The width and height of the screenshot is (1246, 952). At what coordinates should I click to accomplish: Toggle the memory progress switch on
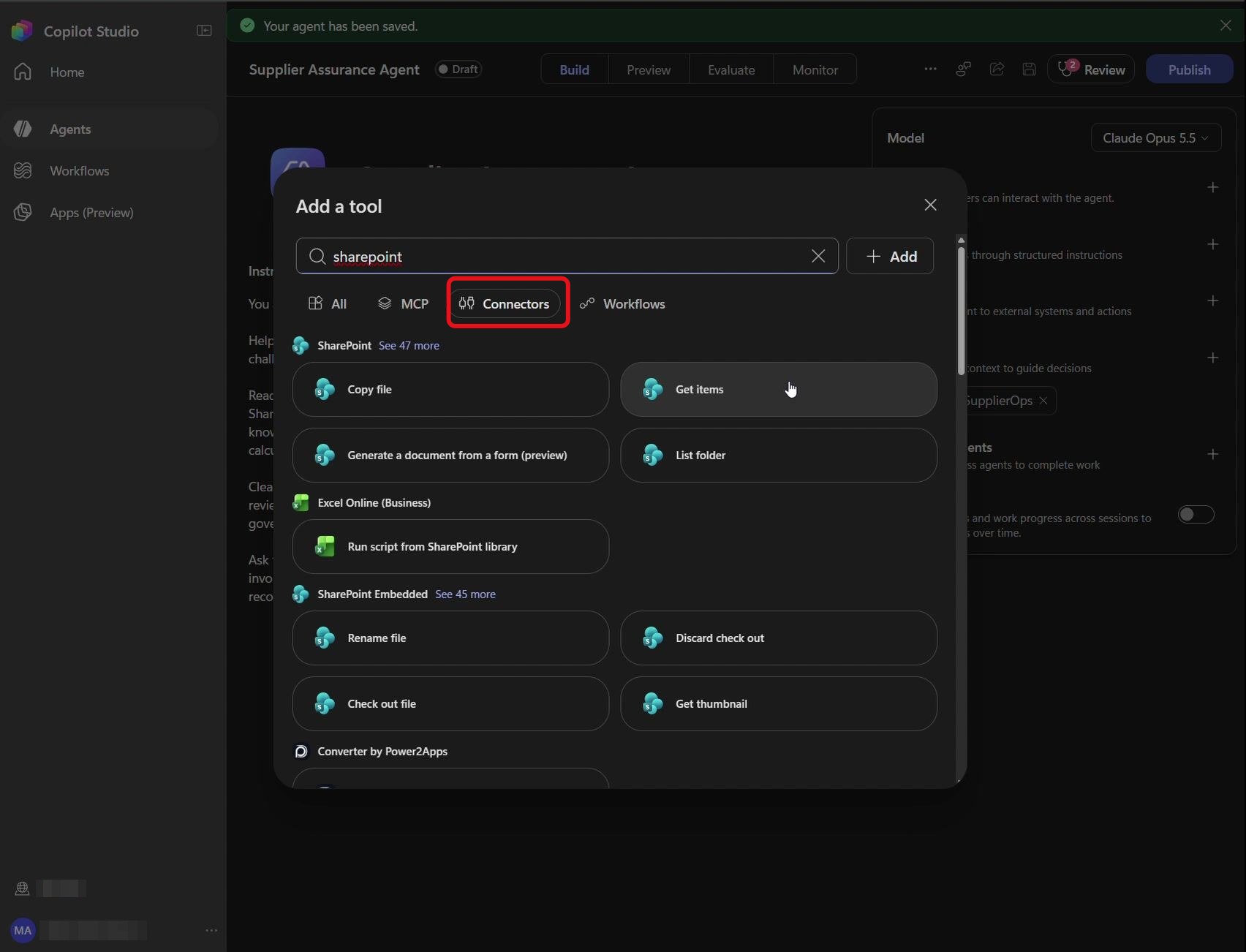(1196, 515)
